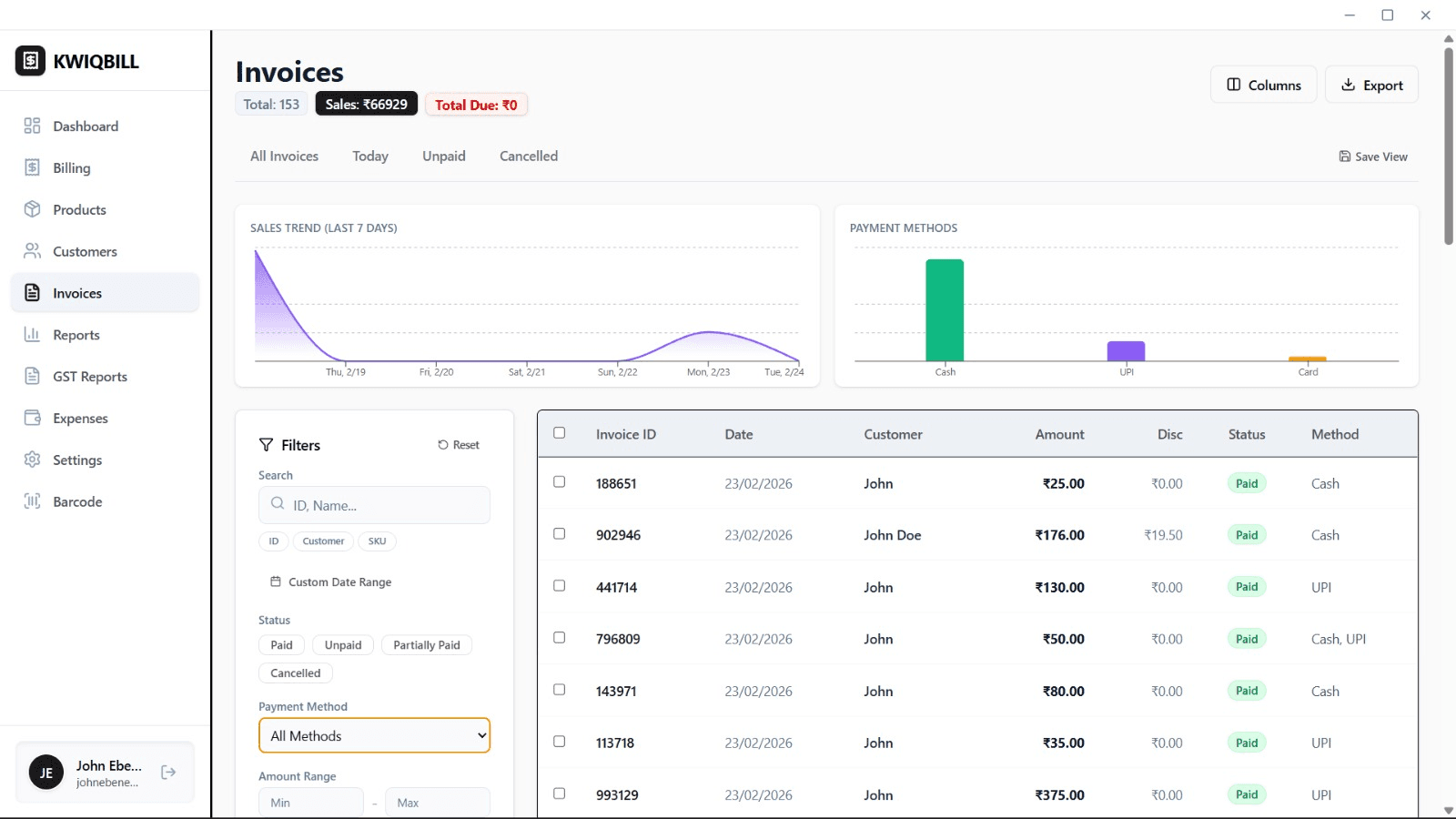Switch to the Unpaid tab
Viewport: 1456px width, 819px height.
click(x=443, y=157)
